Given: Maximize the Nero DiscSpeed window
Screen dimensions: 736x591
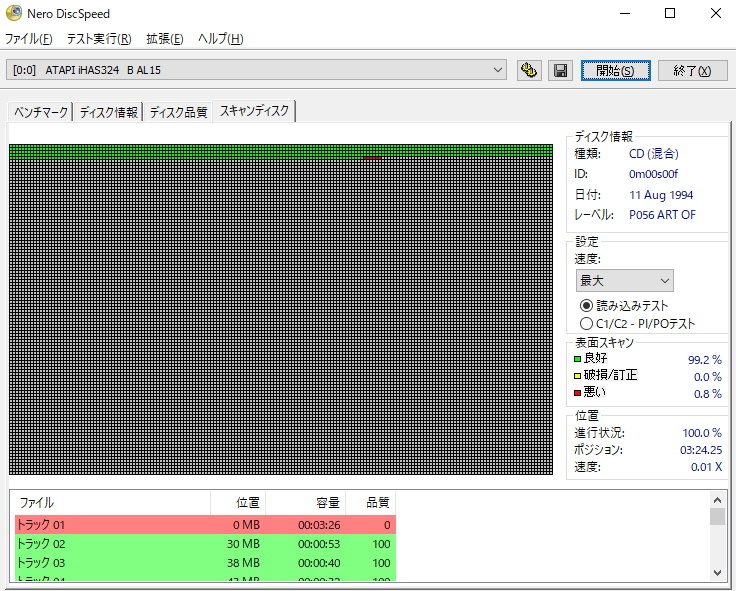Looking at the screenshot, I should (x=670, y=13).
